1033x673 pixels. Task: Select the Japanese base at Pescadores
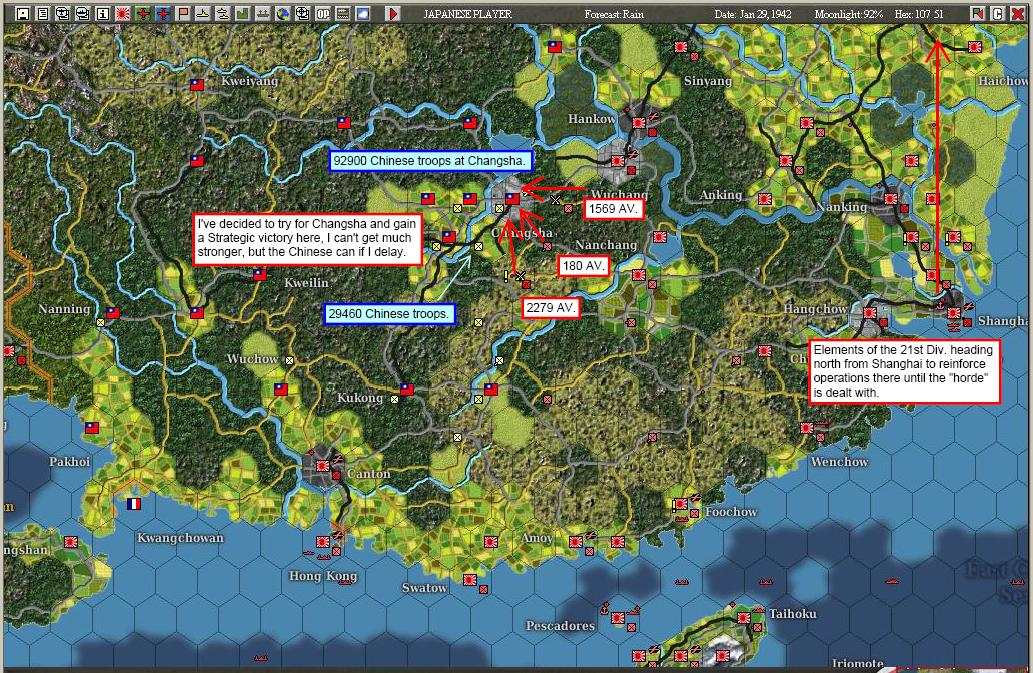pyautogui.click(x=617, y=618)
